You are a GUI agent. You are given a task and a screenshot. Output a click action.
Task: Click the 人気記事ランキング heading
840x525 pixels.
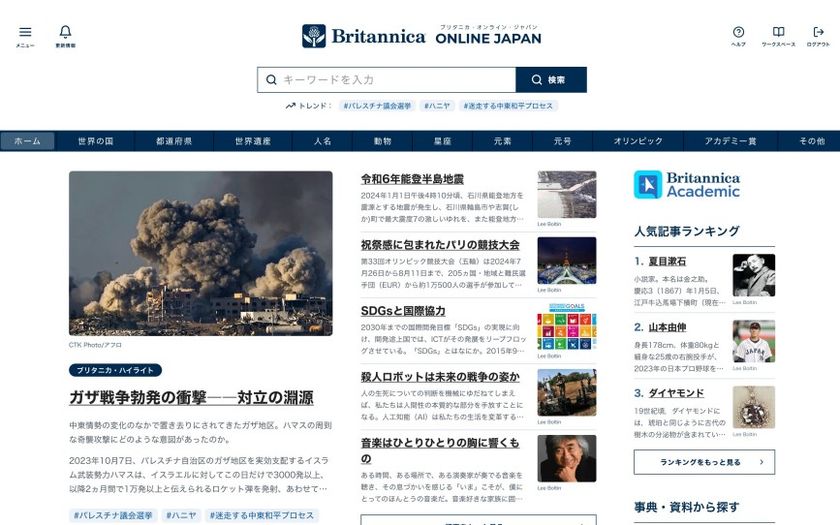click(x=687, y=231)
